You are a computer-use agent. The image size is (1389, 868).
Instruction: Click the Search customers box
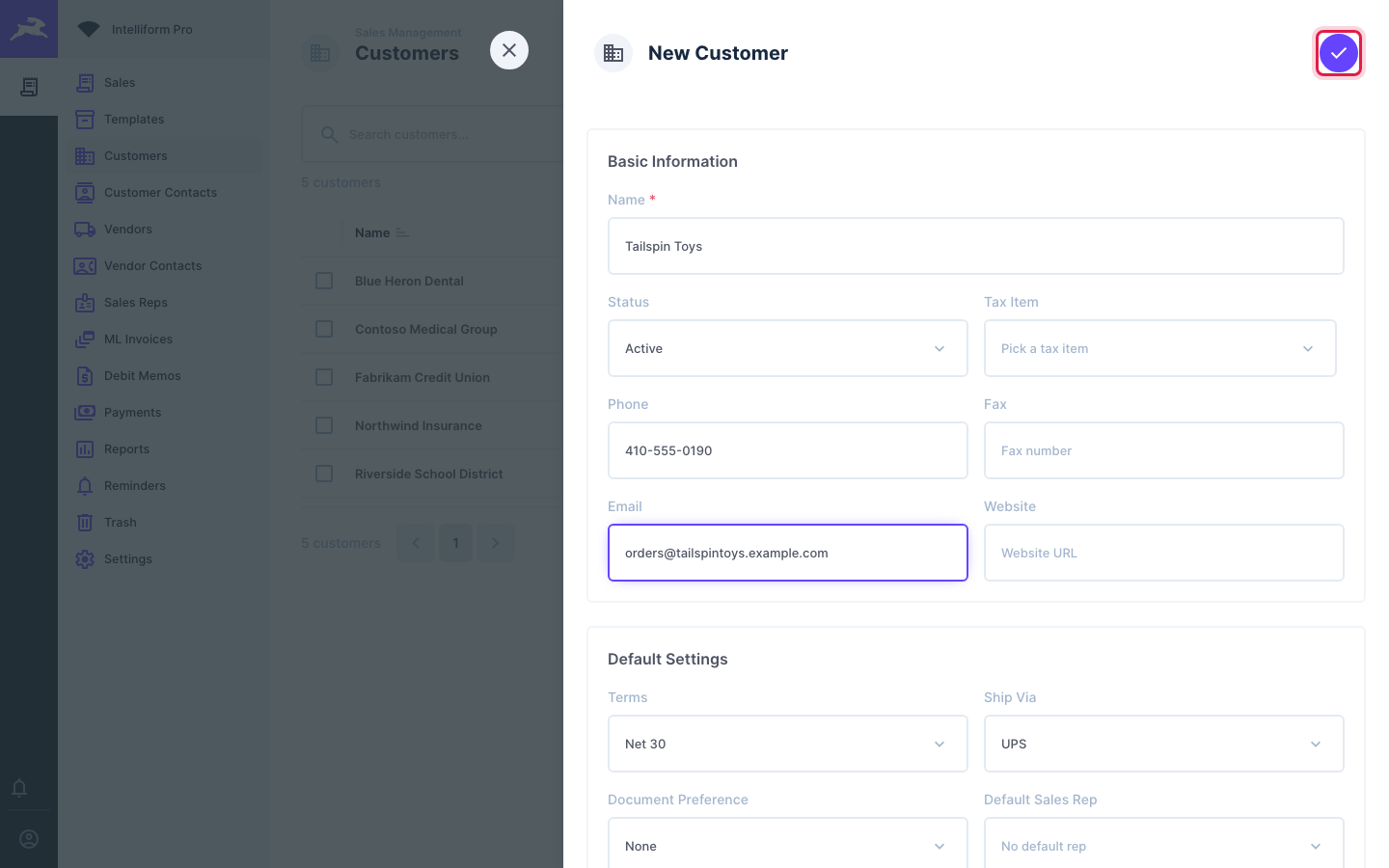click(x=432, y=134)
